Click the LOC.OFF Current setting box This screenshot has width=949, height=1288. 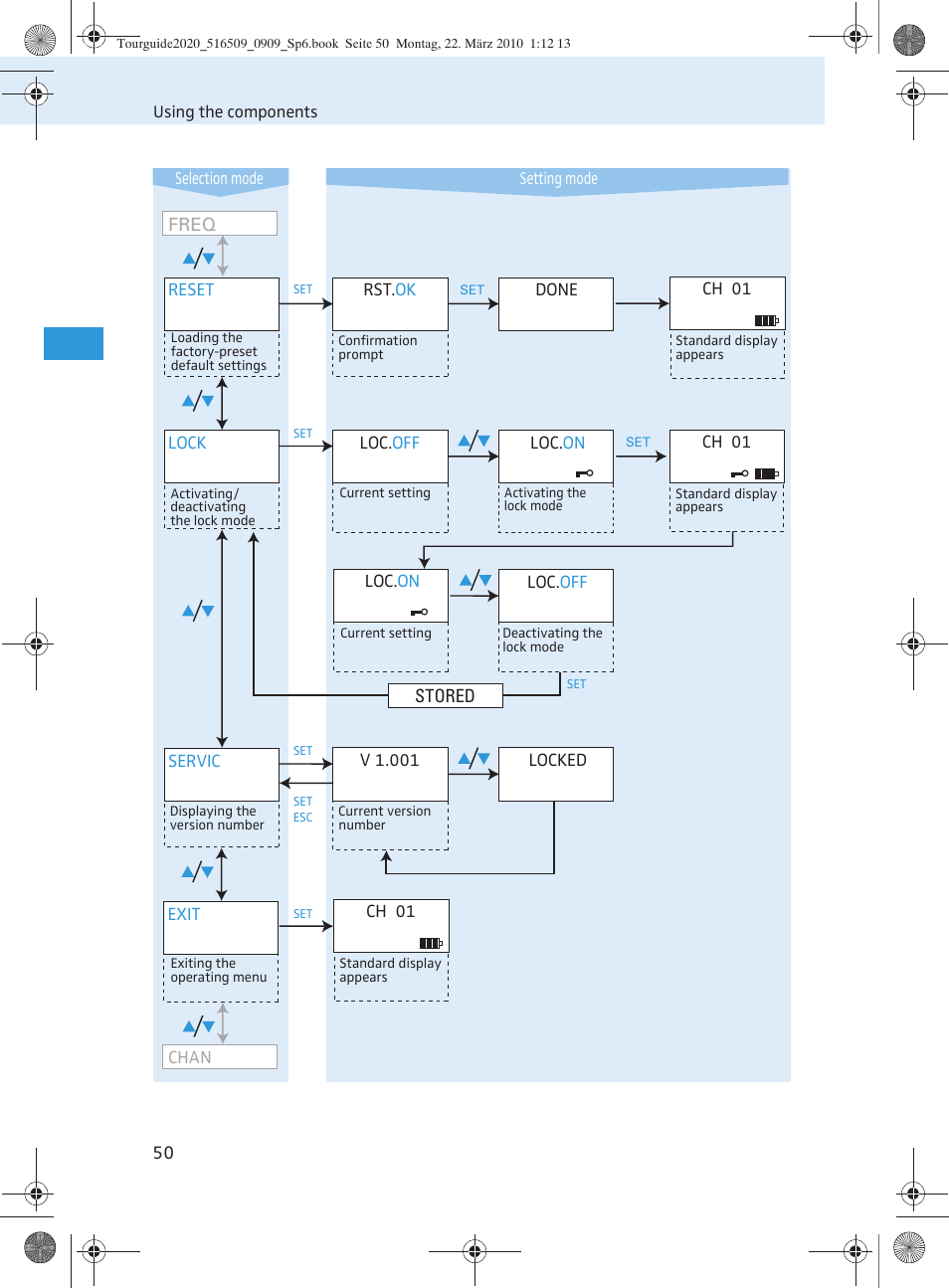pyautogui.click(x=390, y=456)
